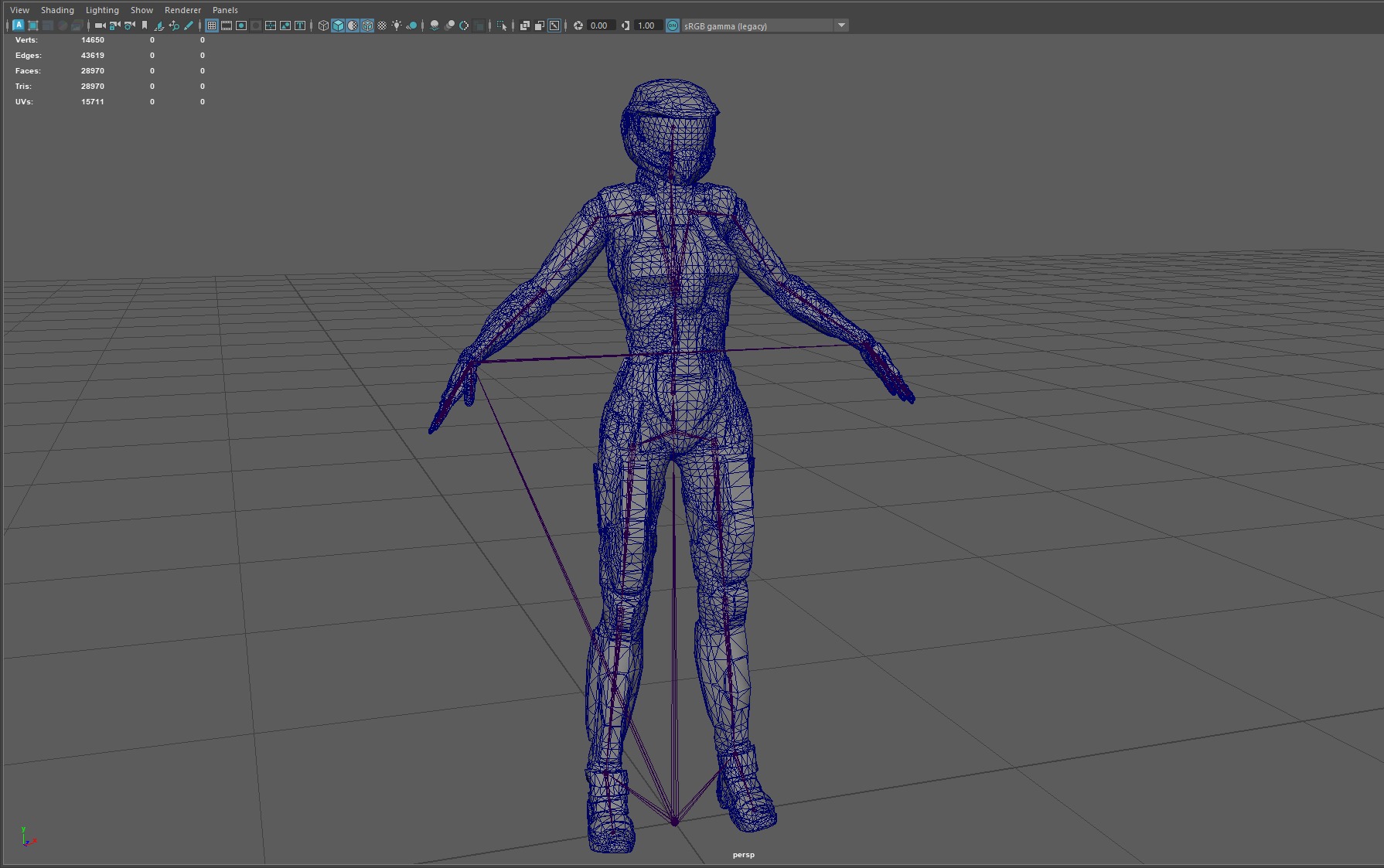The image size is (1384, 868).
Task: Click the Verts count '14650'
Action: coord(93,40)
